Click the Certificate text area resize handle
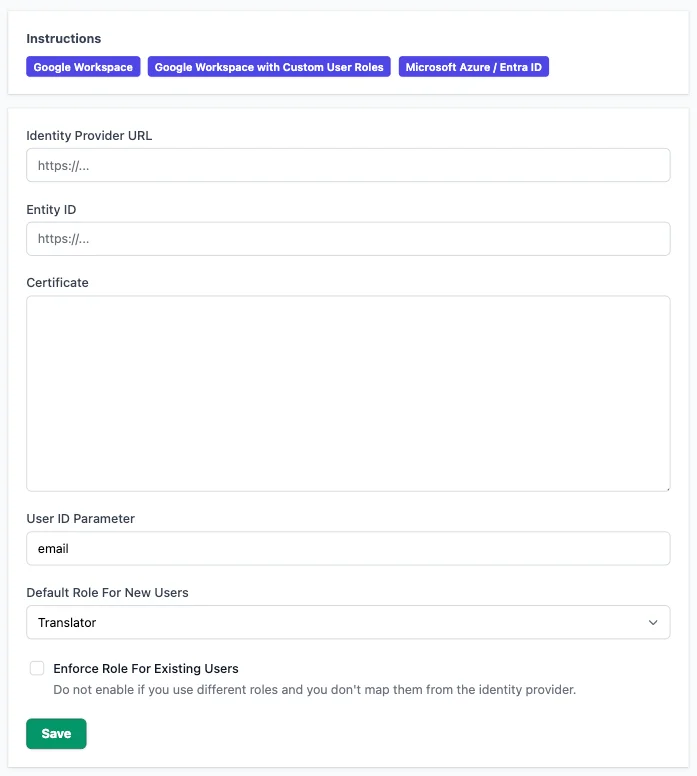Viewport: 697px width, 776px height. [665, 487]
